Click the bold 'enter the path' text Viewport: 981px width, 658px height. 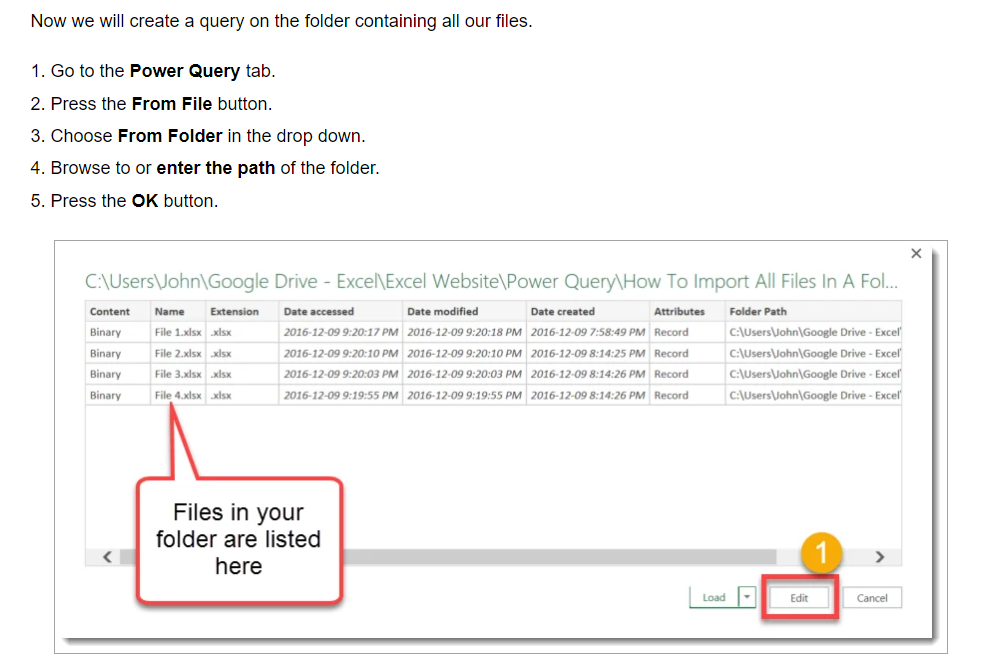(216, 168)
